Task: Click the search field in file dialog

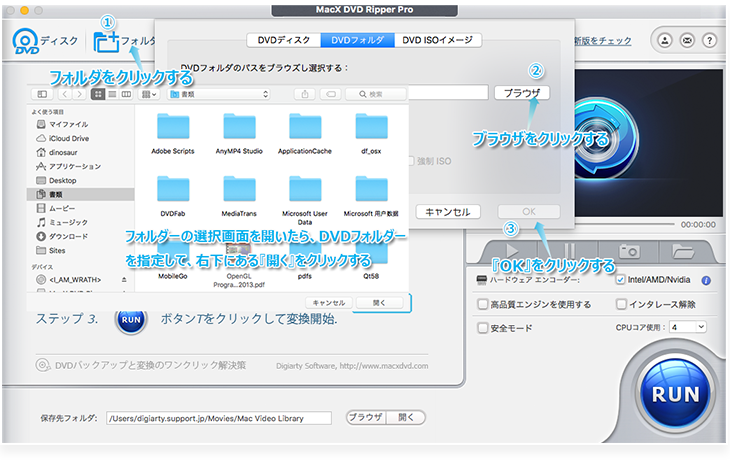Action: tap(375, 94)
